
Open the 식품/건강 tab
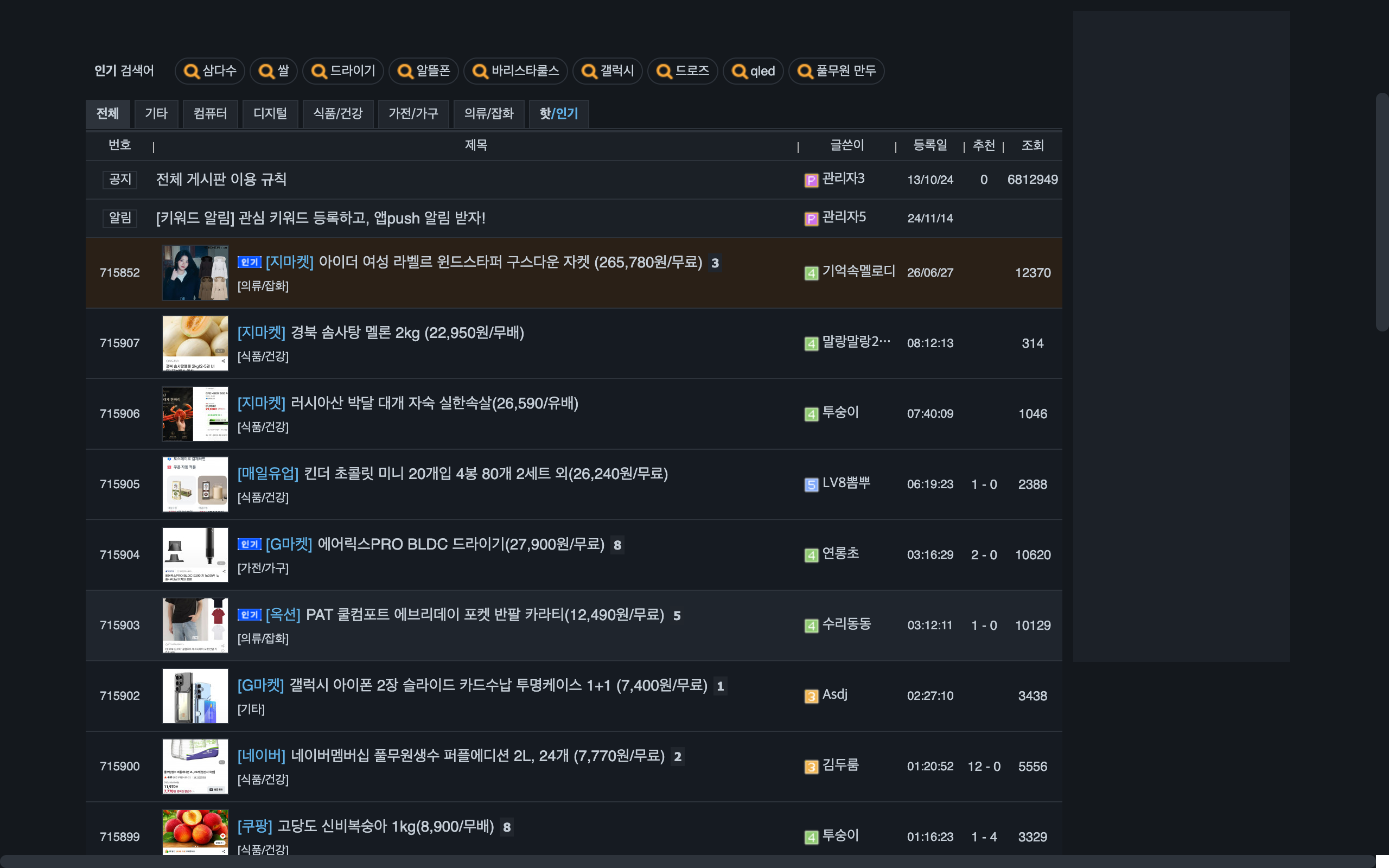(x=338, y=114)
